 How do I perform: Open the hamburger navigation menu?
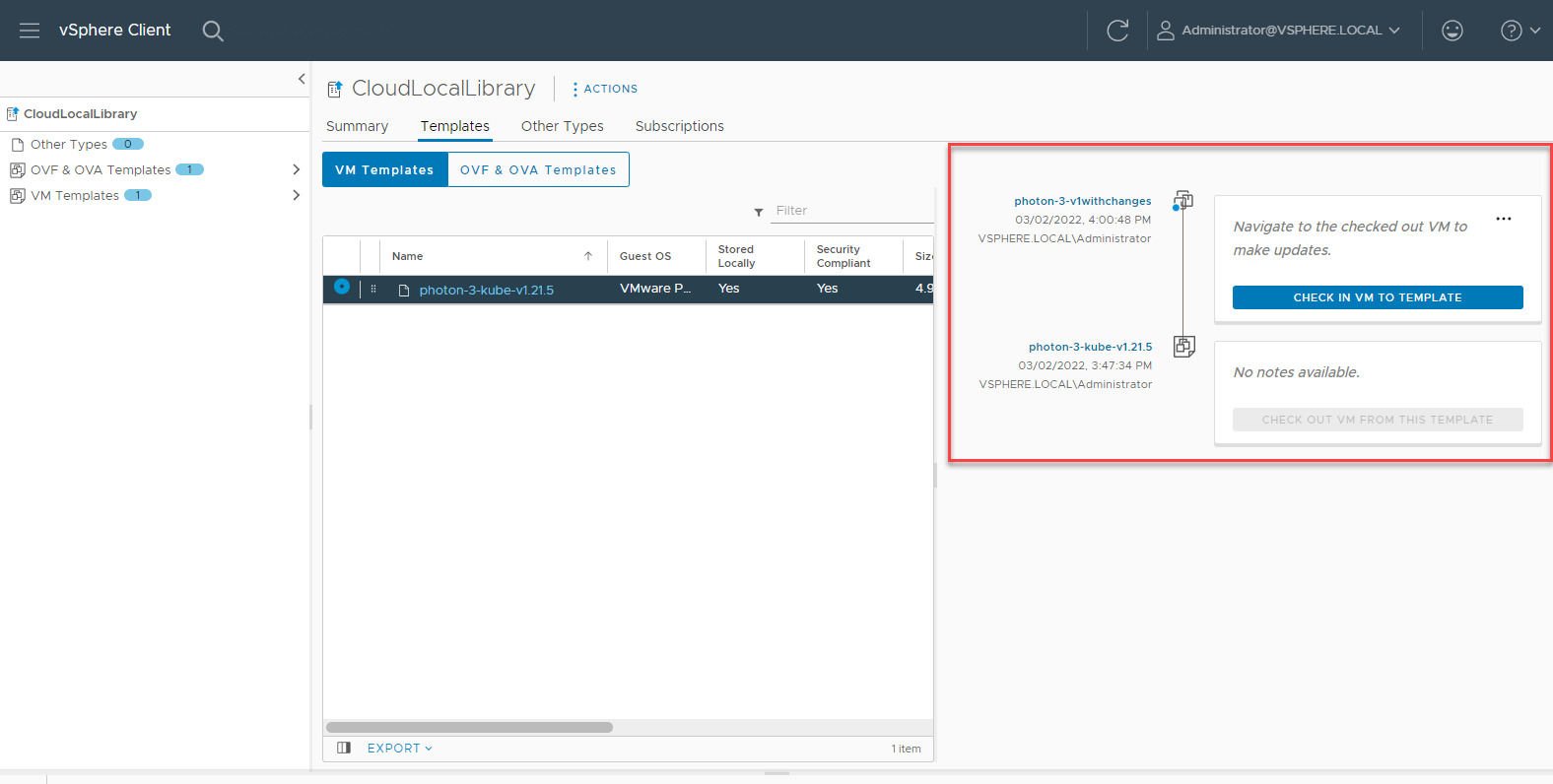(30, 31)
